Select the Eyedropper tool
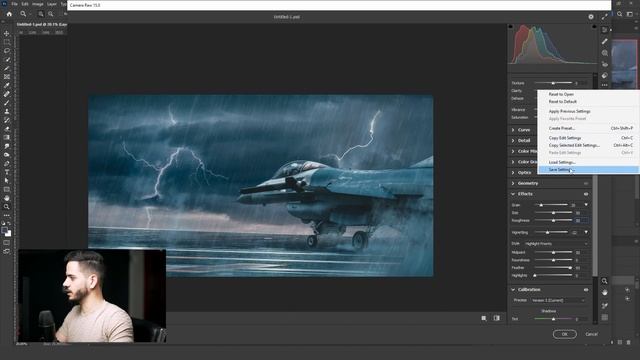Viewport: 640px width, 360px height. click(7, 85)
